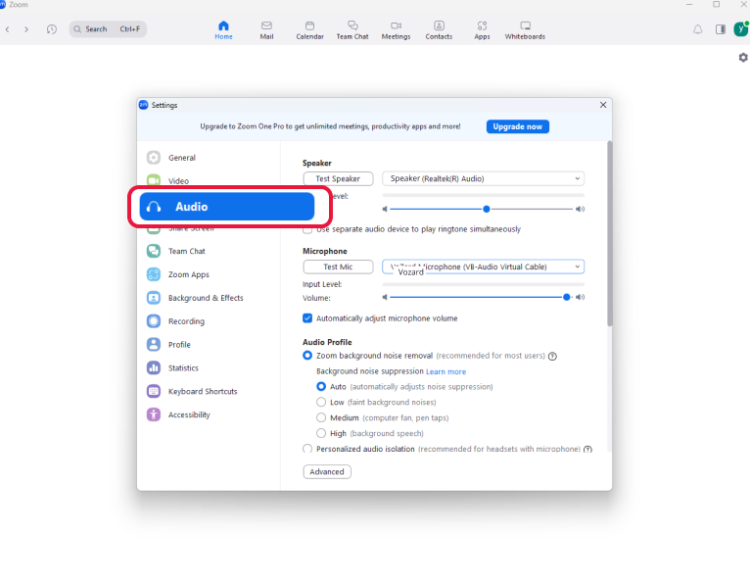Image resolution: width=750 pixels, height=583 pixels.
Task: Open the Meetings tab
Action: [396, 30]
